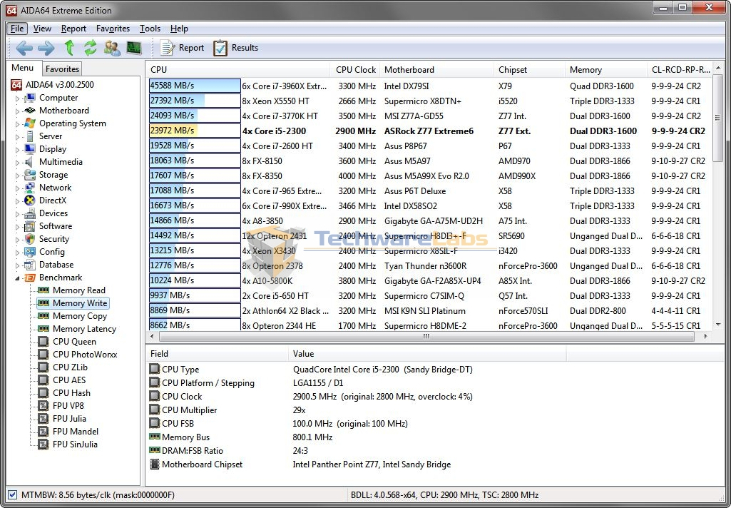Screen dimensions: 731x508
Task: Expand the Network tree node
Action: tap(17, 188)
